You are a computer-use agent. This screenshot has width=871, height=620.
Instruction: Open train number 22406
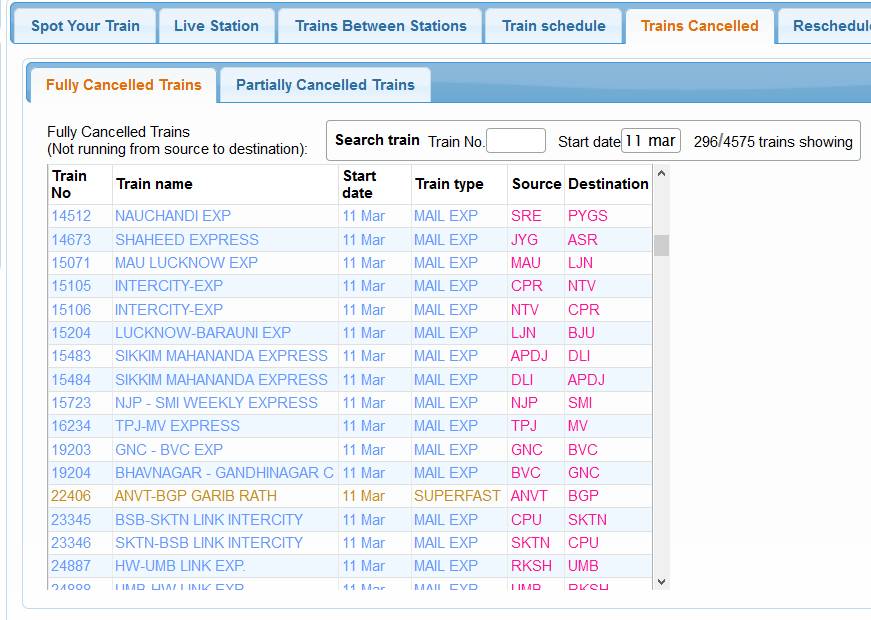71,496
